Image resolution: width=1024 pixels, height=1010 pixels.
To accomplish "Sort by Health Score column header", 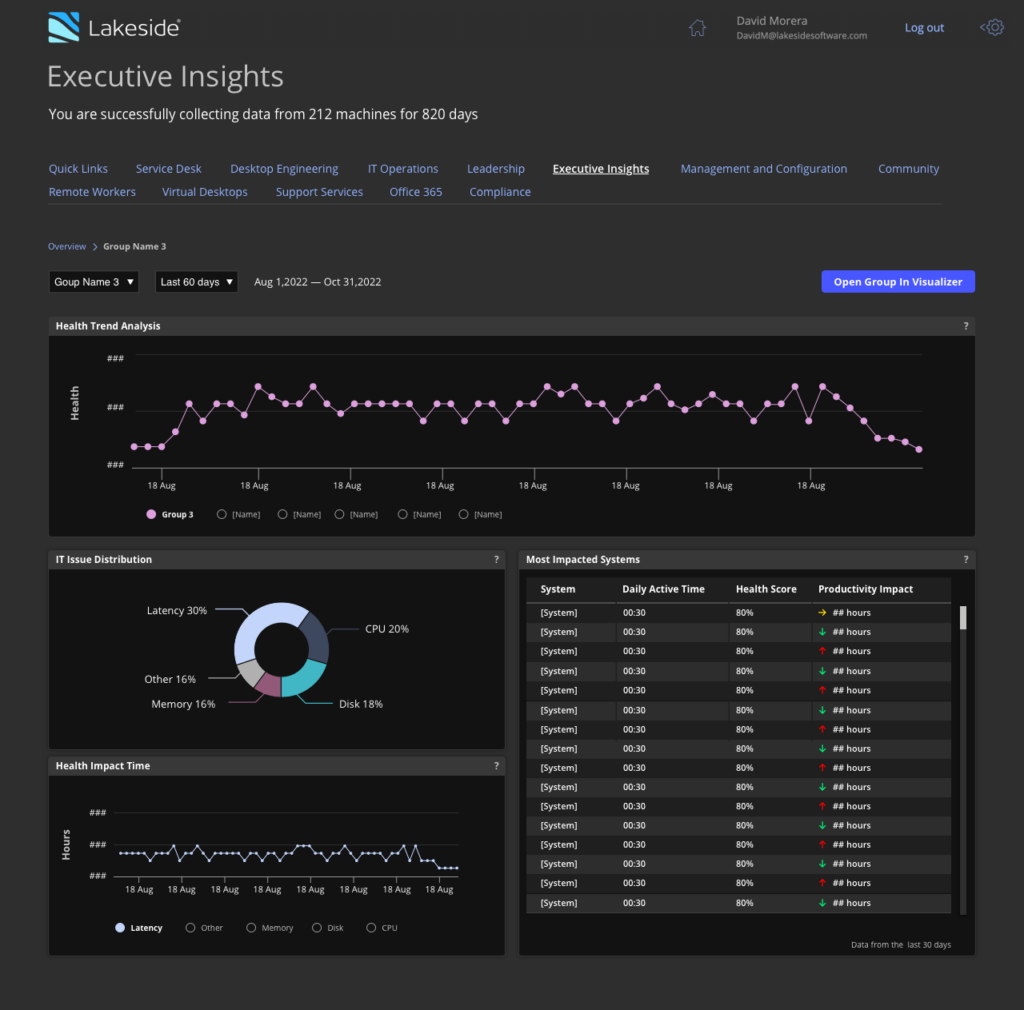I will click(766, 589).
